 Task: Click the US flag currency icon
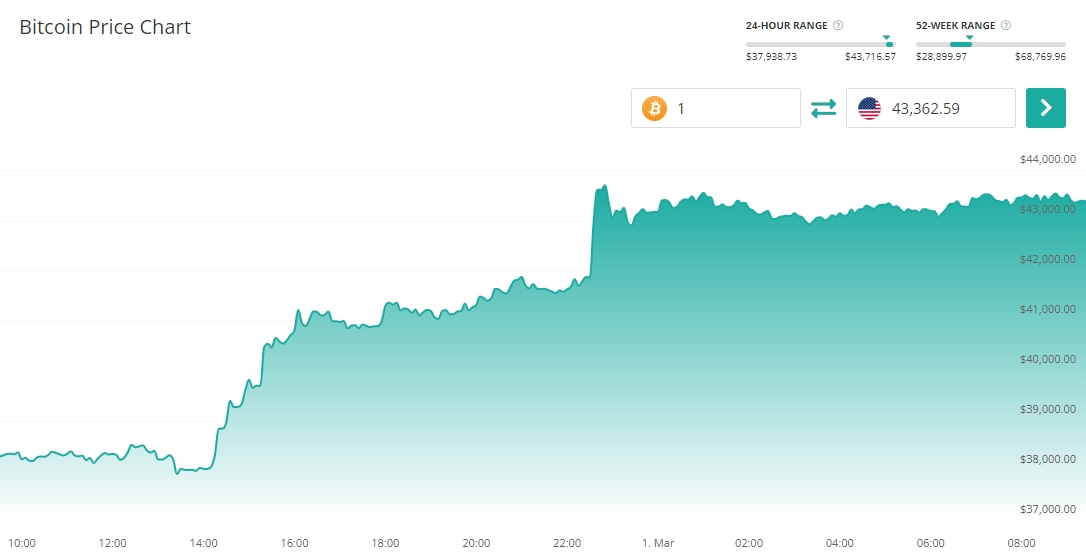(x=869, y=108)
